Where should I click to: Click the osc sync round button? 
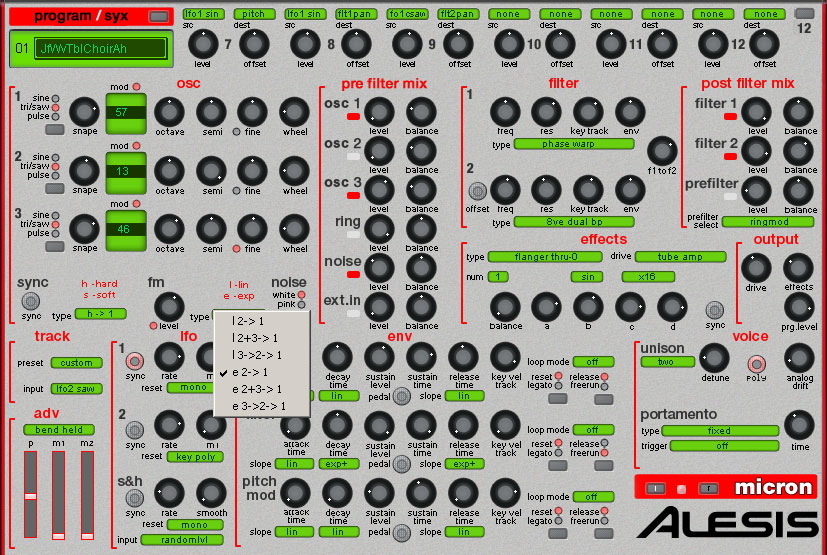pyautogui.click(x=30, y=301)
